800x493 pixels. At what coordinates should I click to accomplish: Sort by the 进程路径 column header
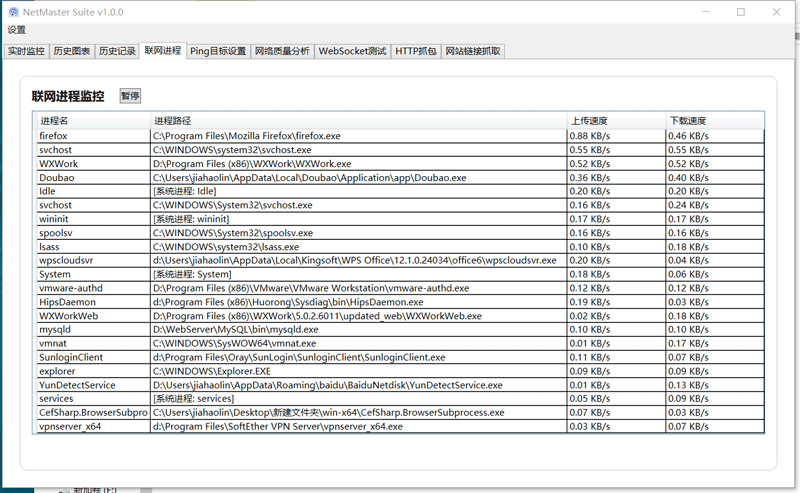click(x=172, y=121)
